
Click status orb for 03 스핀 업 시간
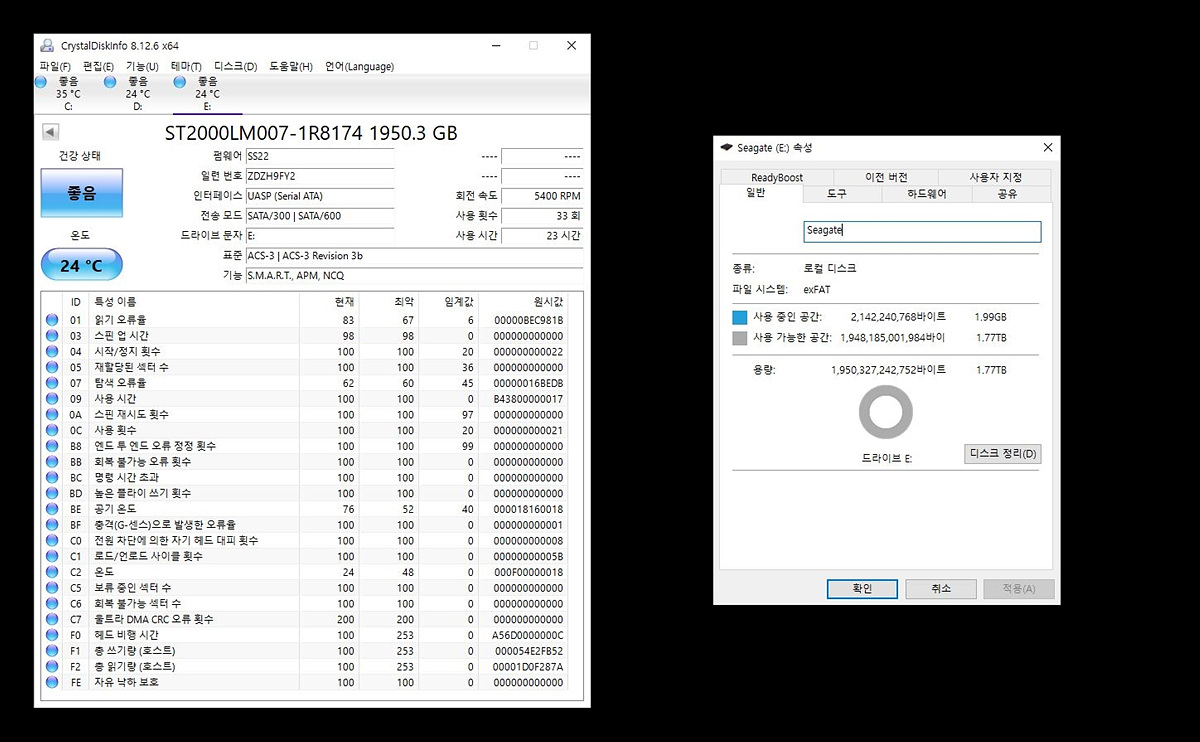(52, 336)
